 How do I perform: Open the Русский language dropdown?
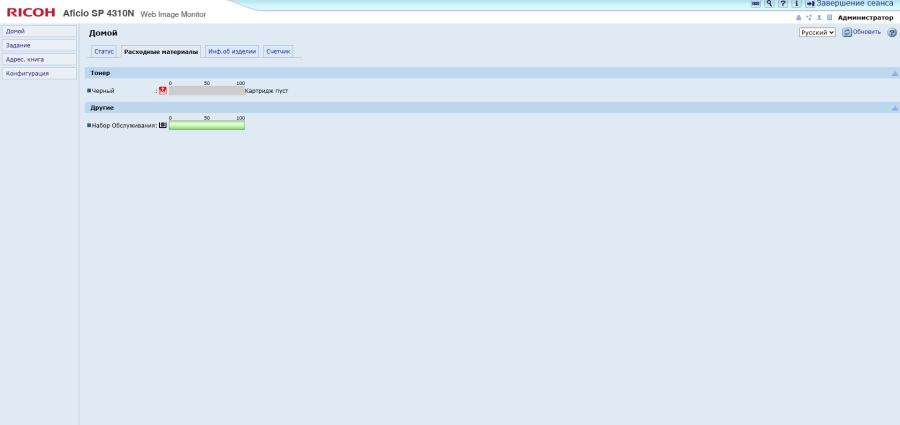pyautogui.click(x=817, y=33)
